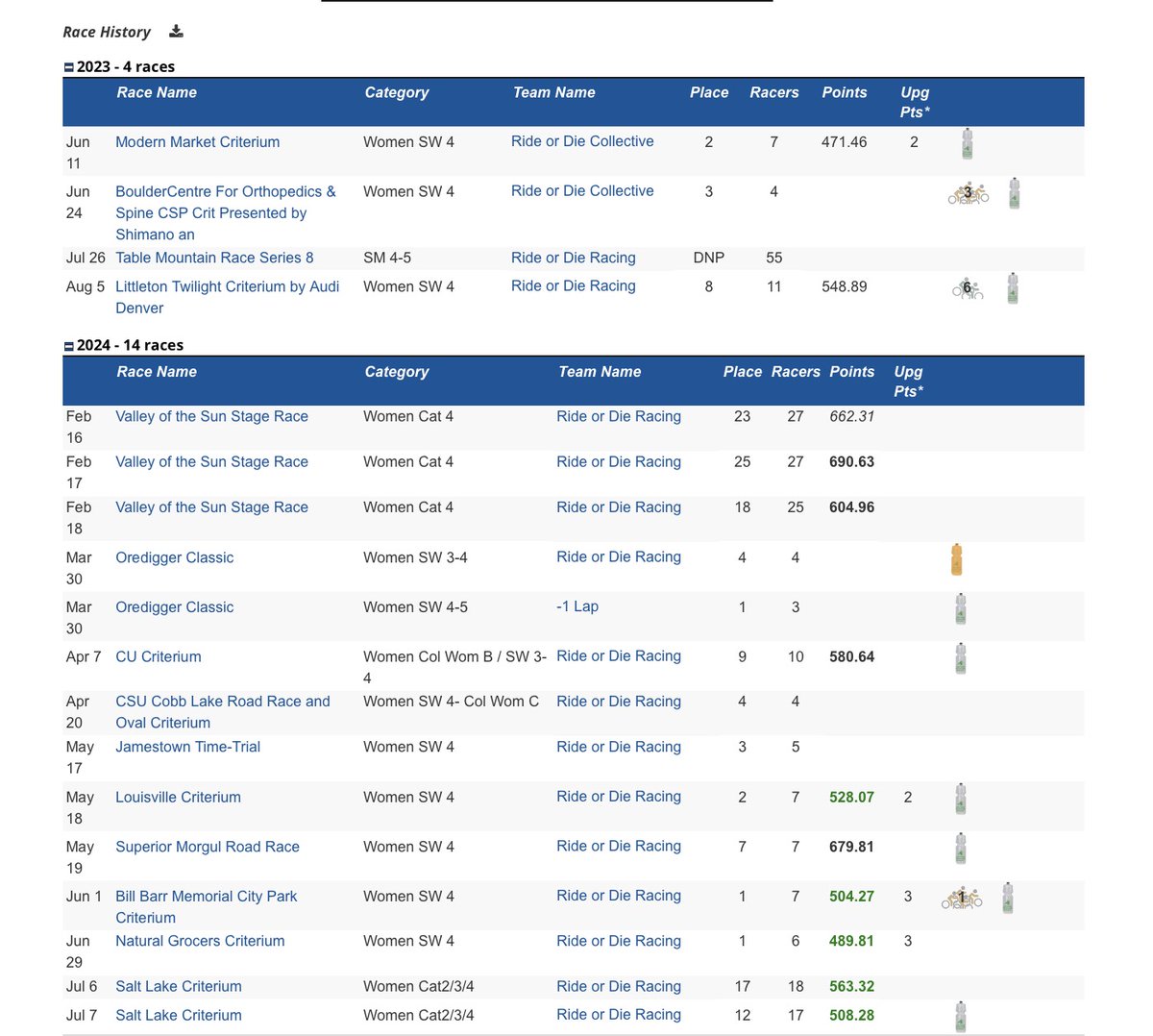Open the -1 Lap team link

577,606
